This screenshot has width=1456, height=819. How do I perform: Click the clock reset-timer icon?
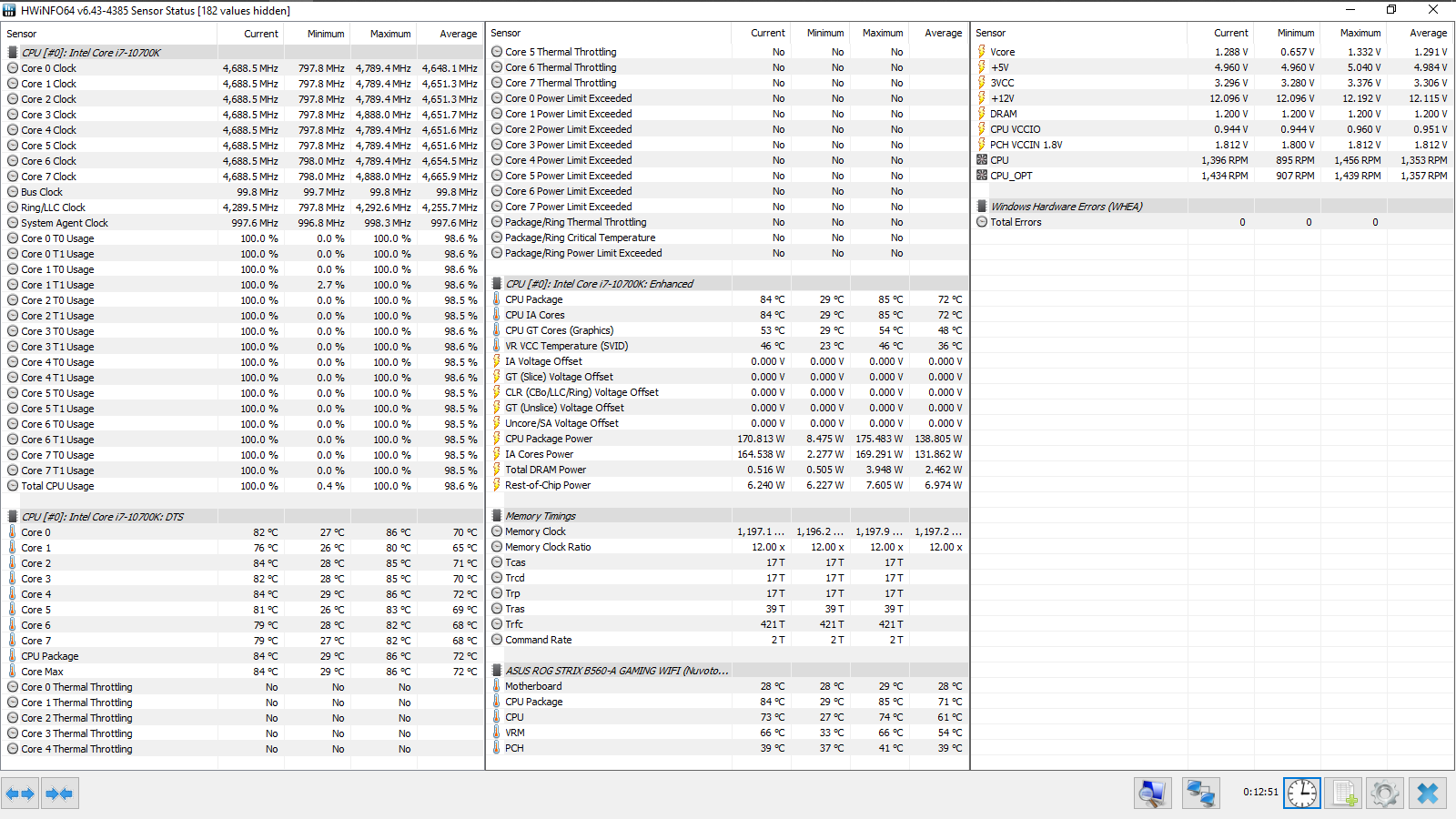[1302, 794]
